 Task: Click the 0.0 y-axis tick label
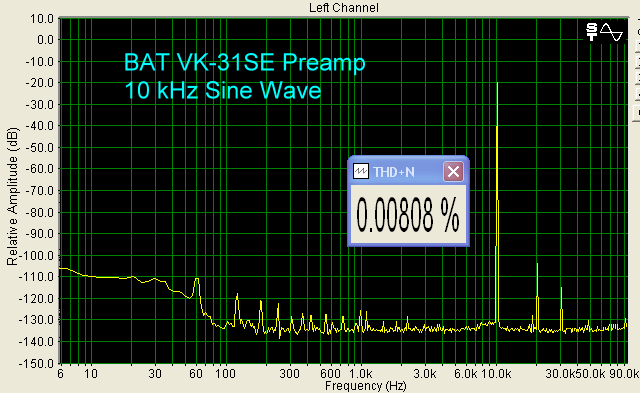[x=45, y=40]
